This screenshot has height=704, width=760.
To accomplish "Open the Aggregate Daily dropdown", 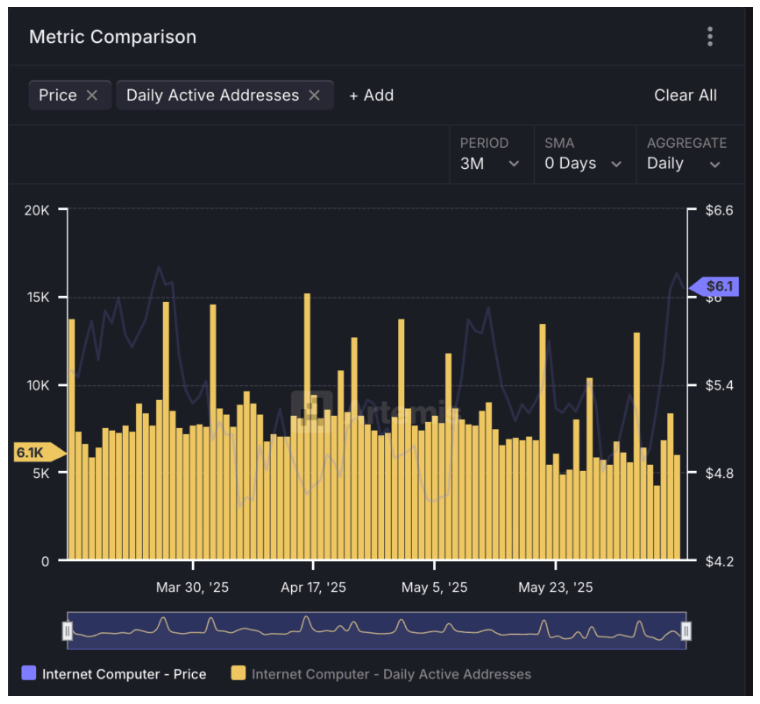I will [685, 163].
